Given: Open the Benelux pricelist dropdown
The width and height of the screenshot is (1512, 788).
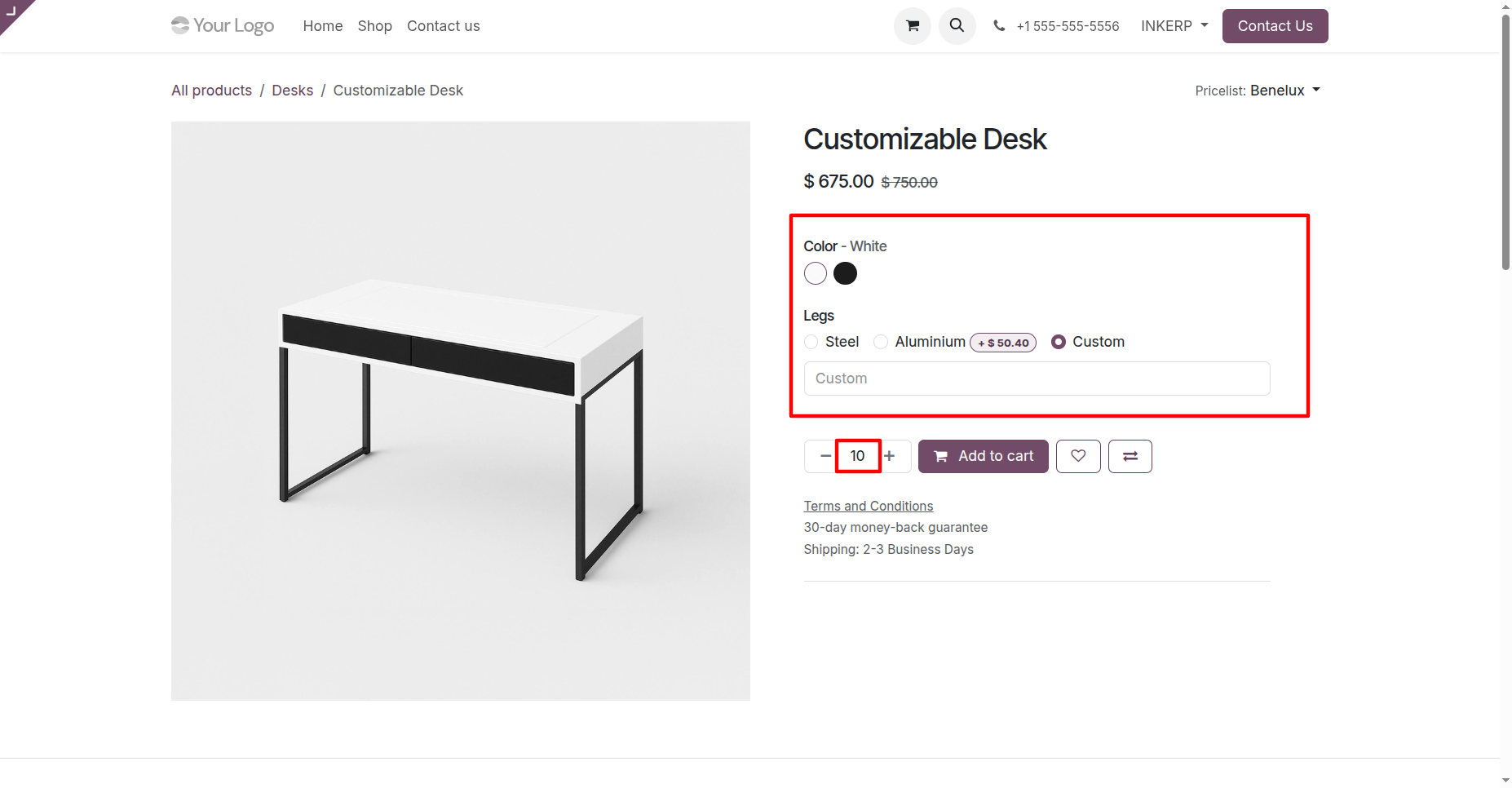Looking at the screenshot, I should pos(1285,91).
